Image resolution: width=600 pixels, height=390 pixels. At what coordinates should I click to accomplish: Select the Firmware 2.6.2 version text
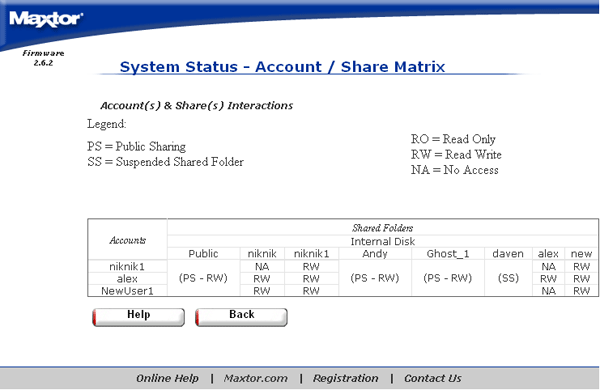click(x=43, y=58)
